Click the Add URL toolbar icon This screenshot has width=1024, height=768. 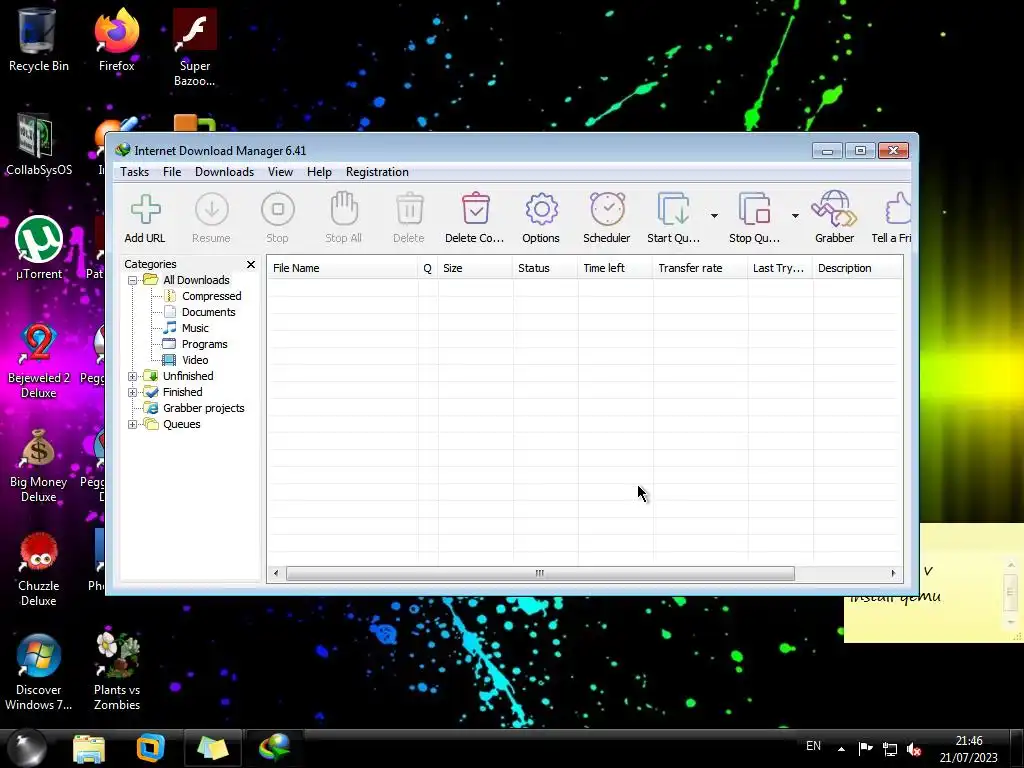click(145, 210)
